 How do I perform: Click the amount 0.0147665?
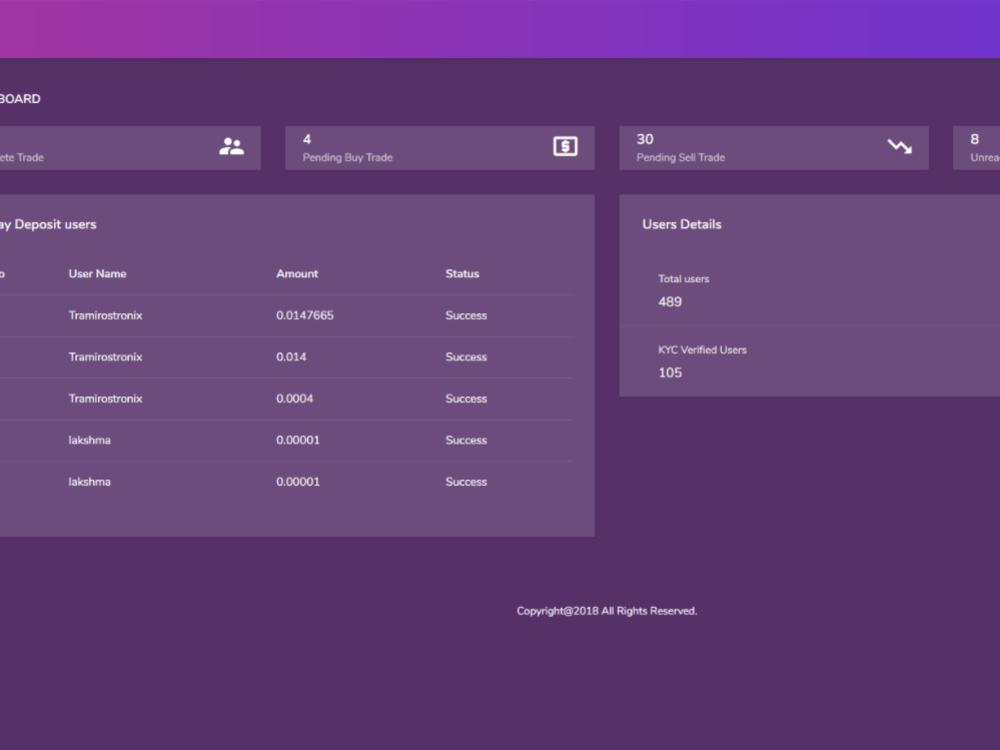[305, 316]
